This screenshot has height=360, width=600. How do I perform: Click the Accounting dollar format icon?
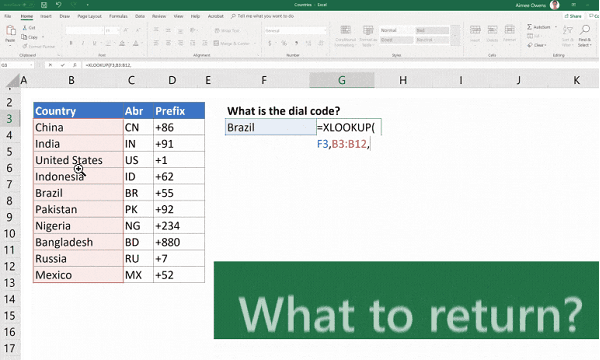[x=270, y=43]
